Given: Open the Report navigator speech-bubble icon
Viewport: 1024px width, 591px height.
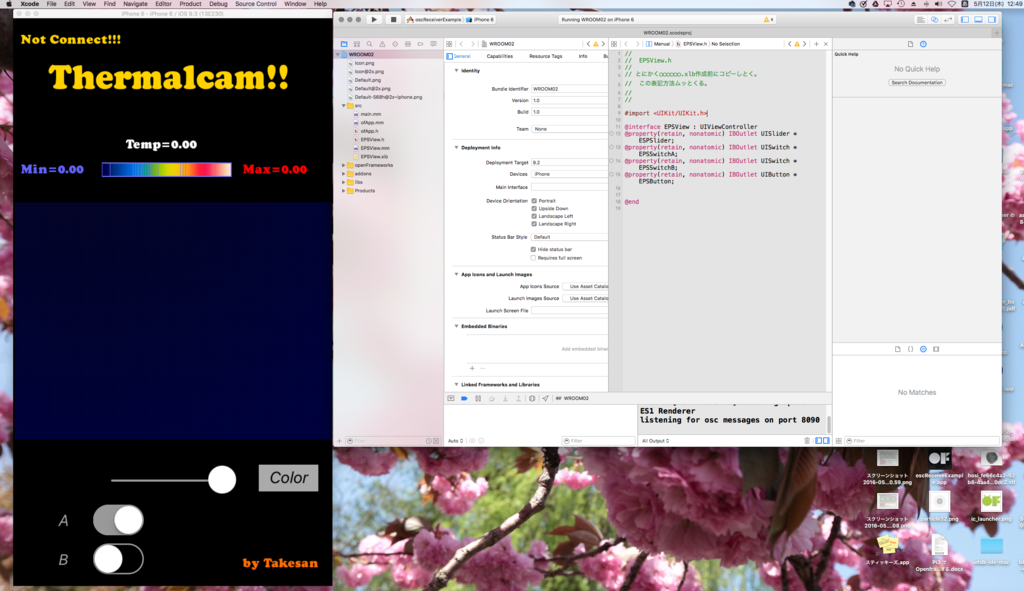Looking at the screenshot, I should point(433,44).
